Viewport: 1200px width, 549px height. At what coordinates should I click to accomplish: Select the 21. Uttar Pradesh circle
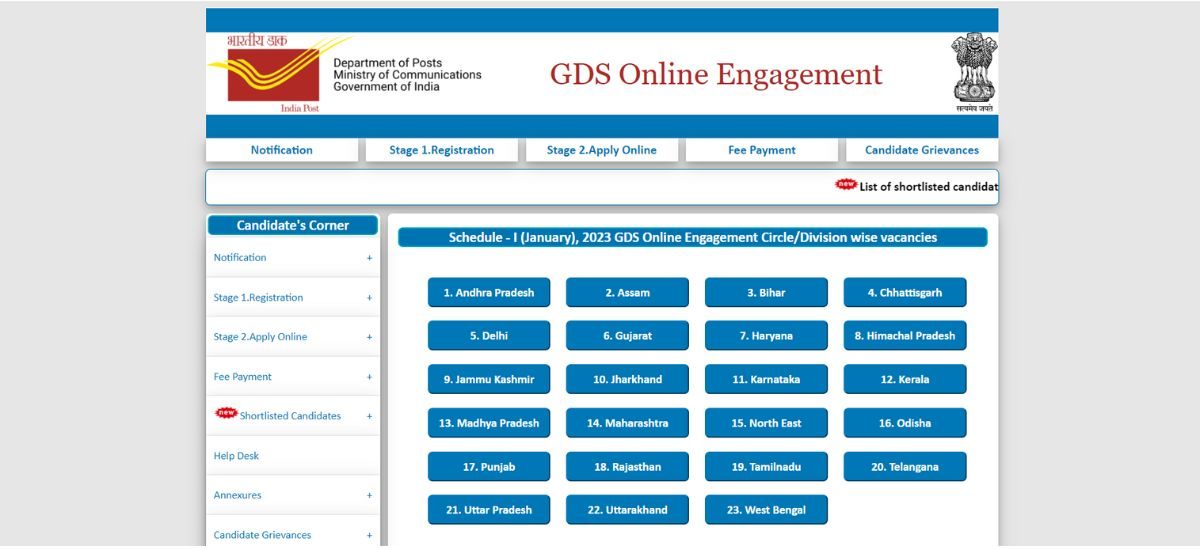pos(489,510)
